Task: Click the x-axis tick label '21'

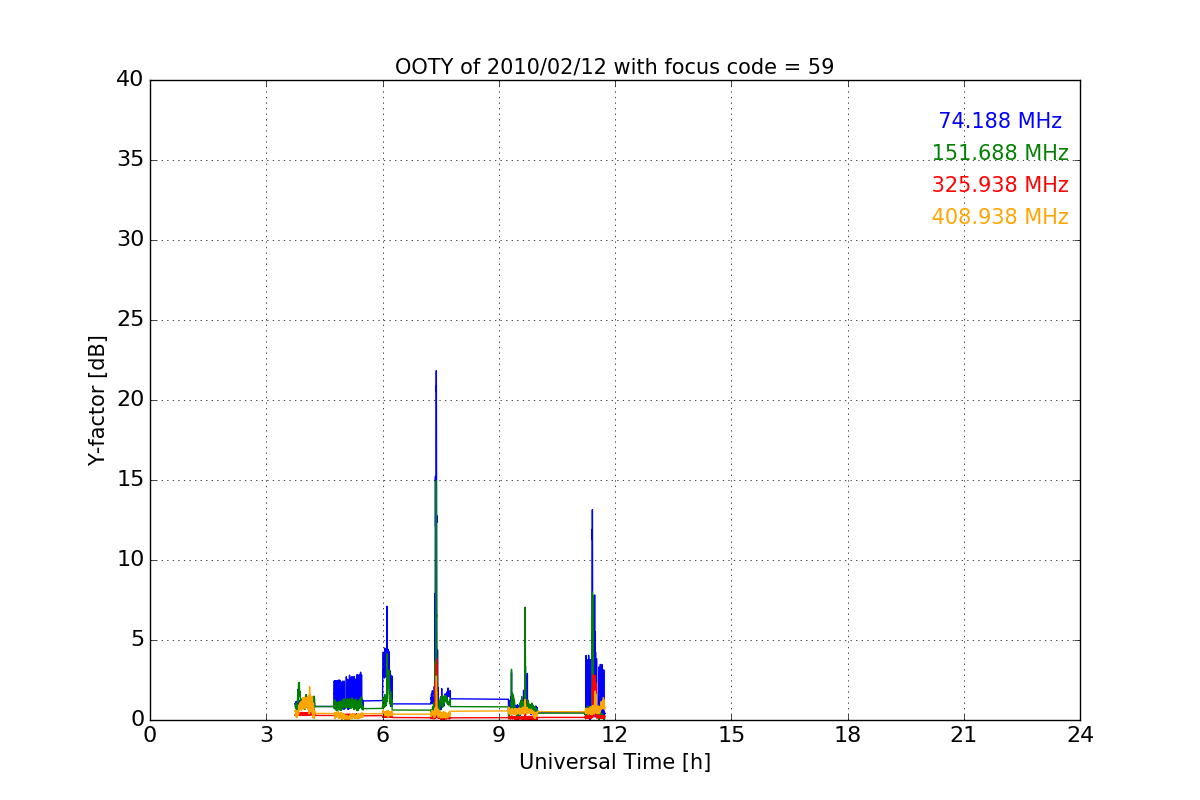Action: [964, 735]
